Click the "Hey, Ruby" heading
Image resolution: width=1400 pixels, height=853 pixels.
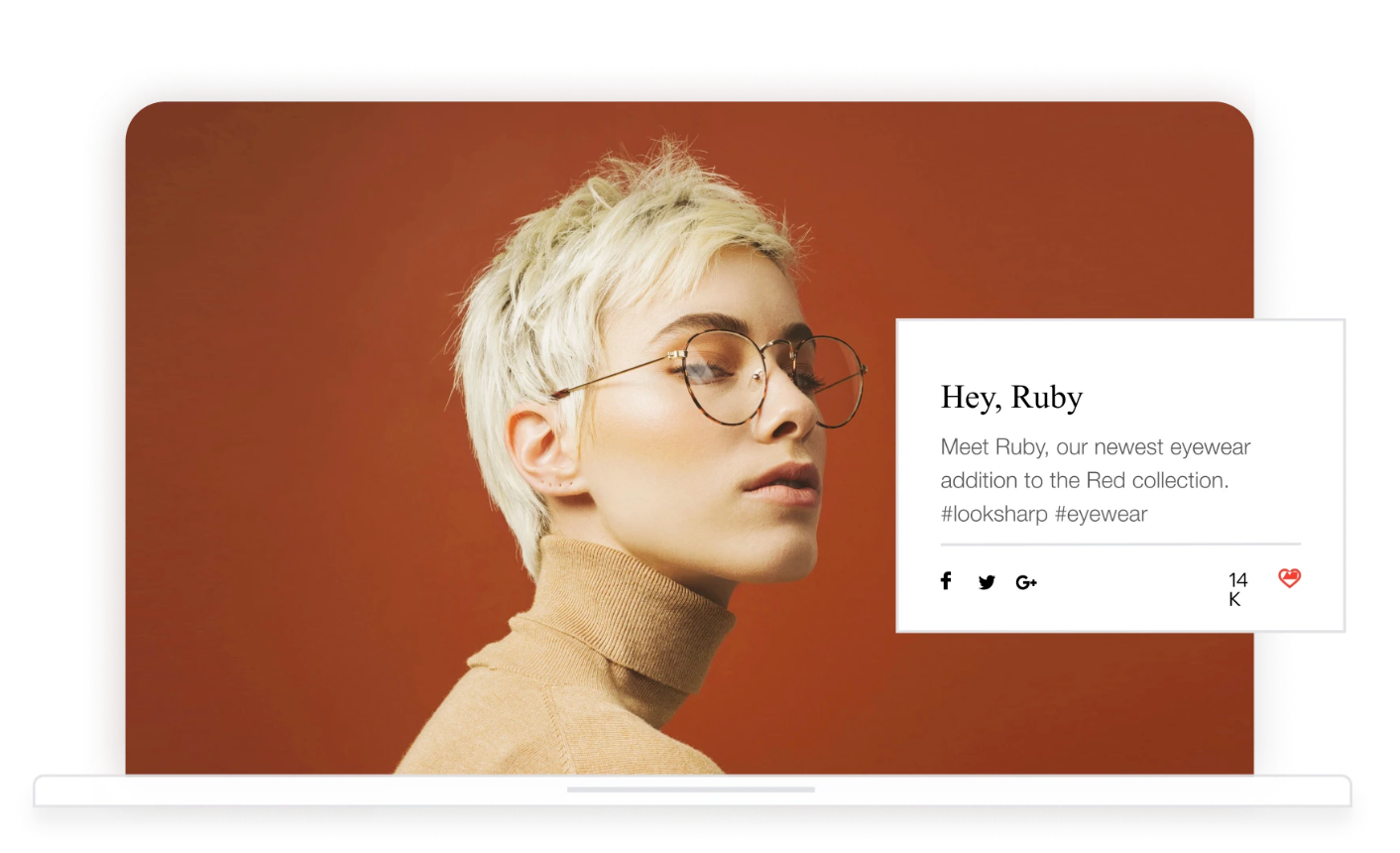point(1011,397)
